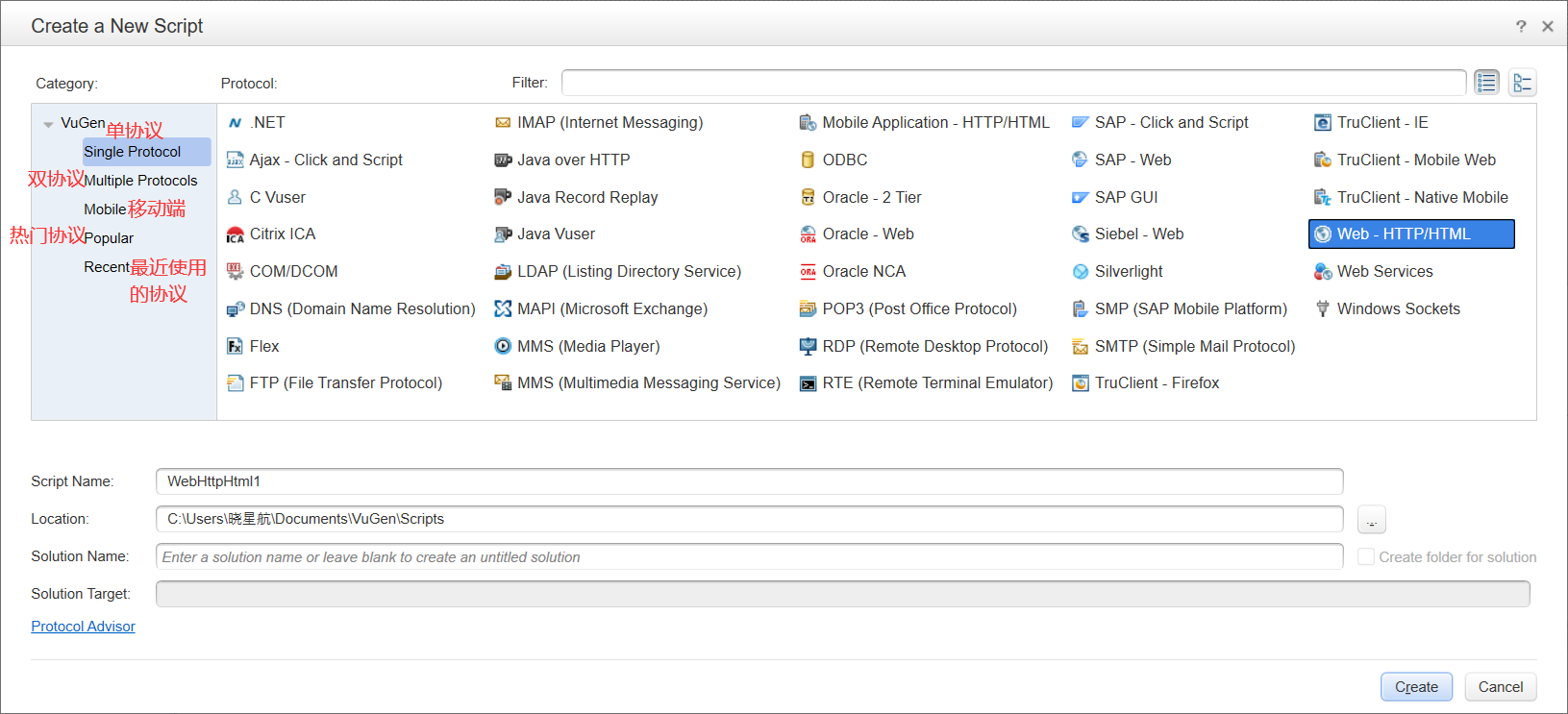Choose Oracle - Web protocol

(x=857, y=234)
